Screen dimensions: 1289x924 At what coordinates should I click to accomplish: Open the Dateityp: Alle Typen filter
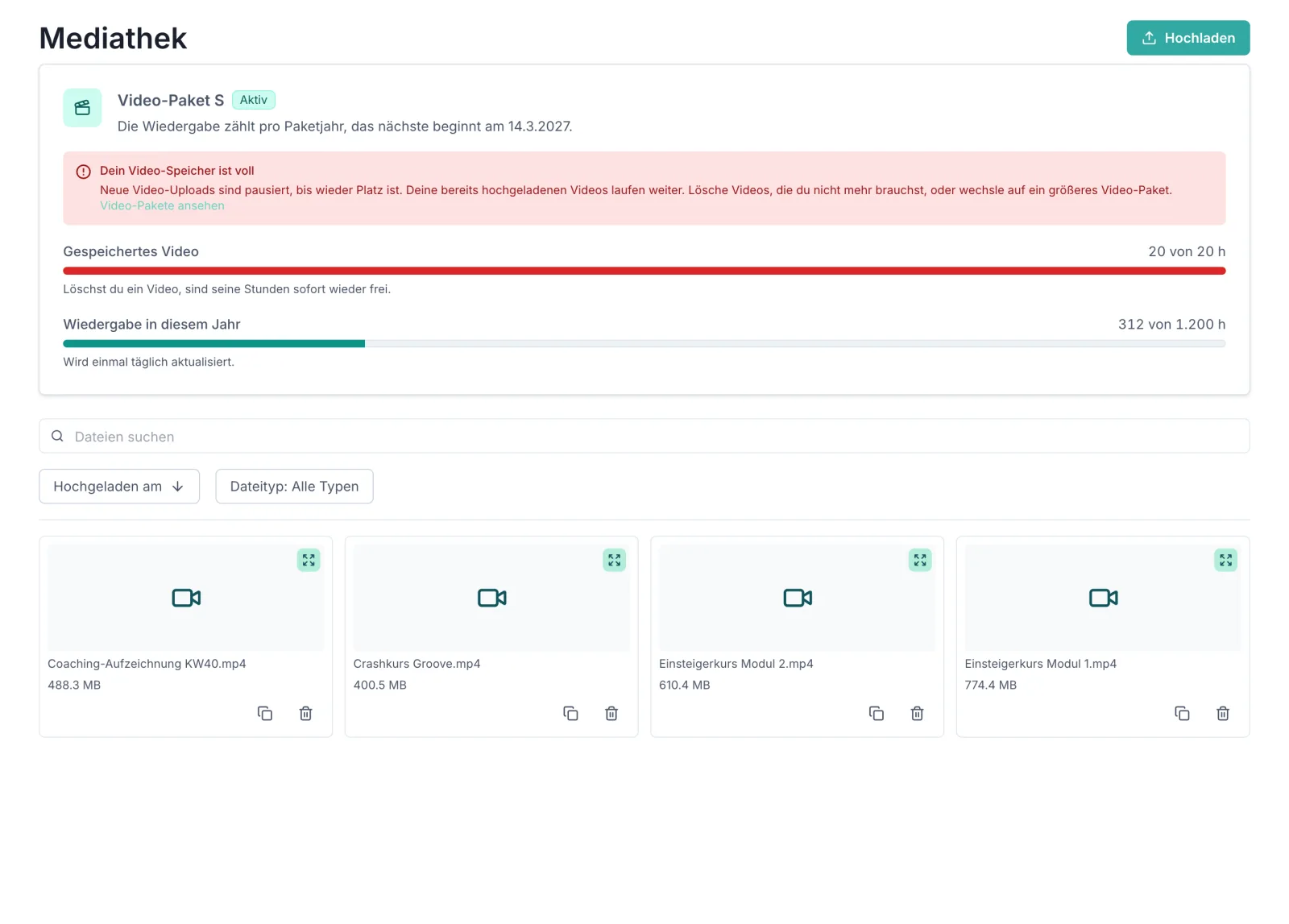[294, 487]
